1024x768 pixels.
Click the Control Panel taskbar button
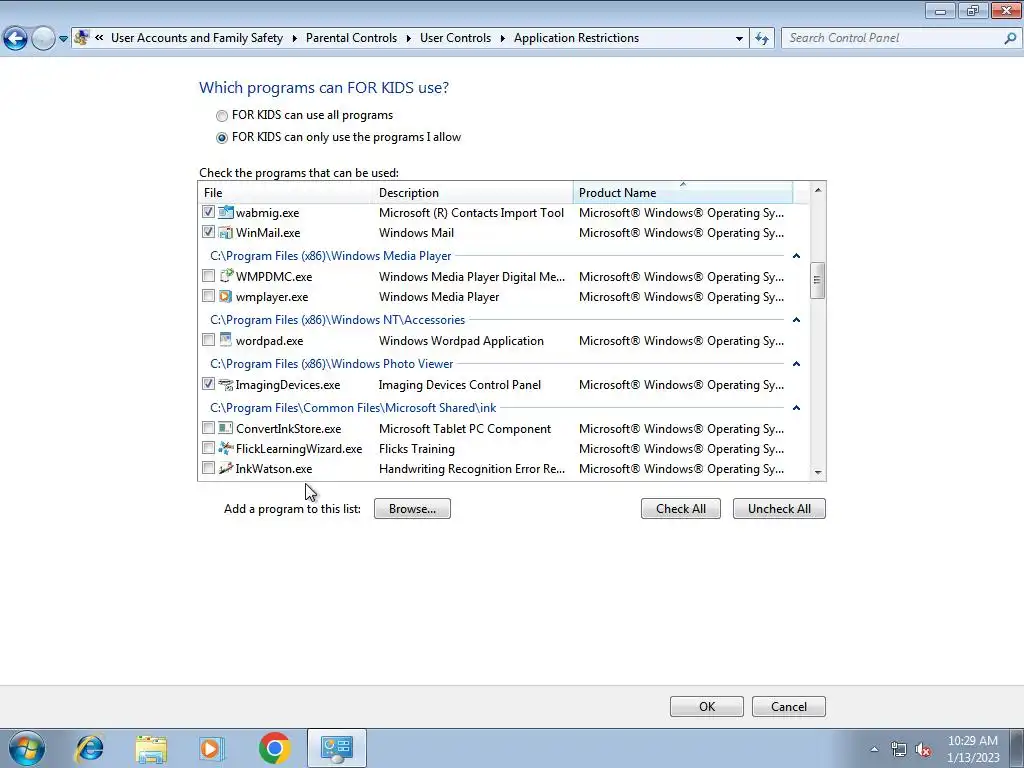coord(336,748)
